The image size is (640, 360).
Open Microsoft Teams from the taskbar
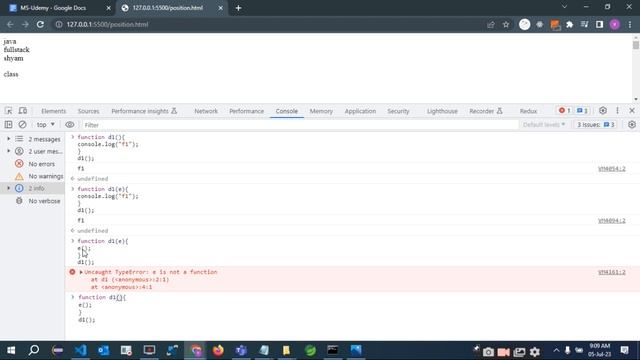pyautogui.click(x=241, y=350)
